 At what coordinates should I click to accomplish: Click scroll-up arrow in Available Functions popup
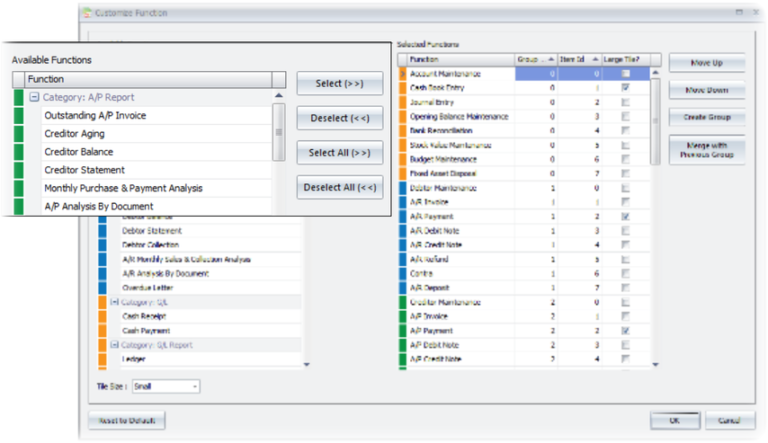279,97
